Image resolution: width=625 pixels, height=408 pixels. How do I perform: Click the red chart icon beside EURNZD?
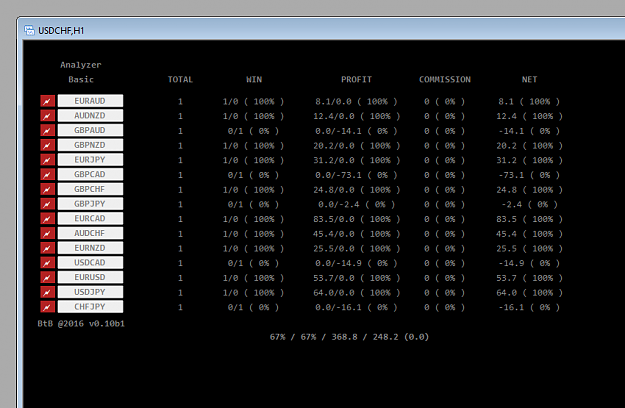(x=47, y=248)
